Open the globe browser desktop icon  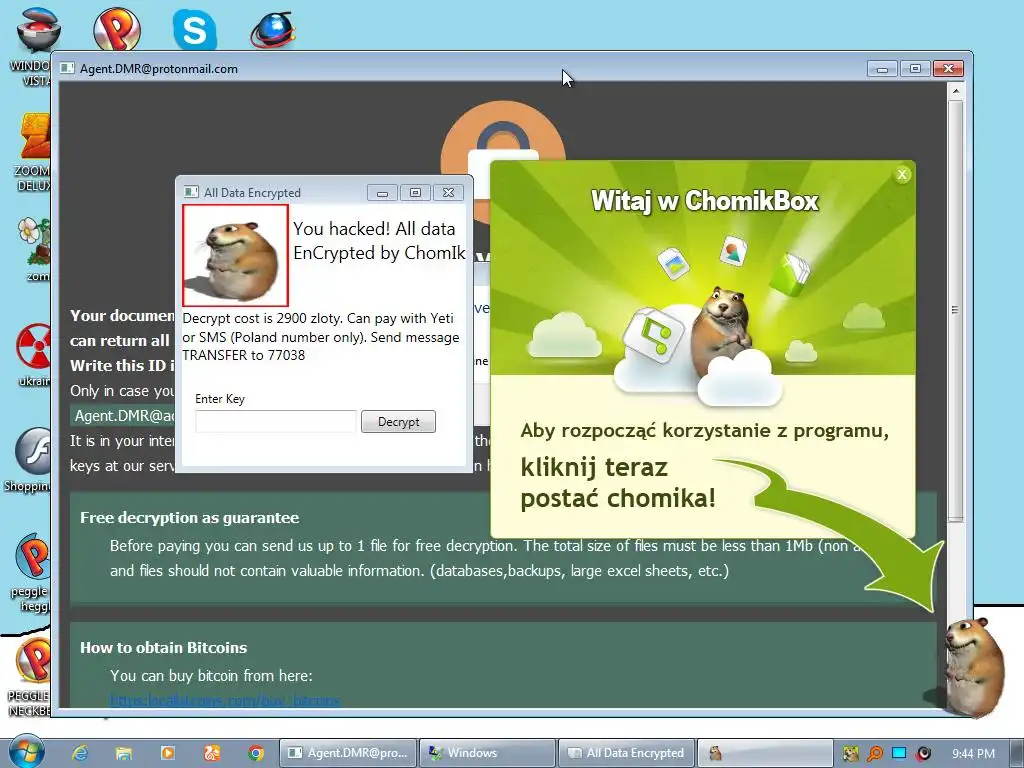click(273, 29)
